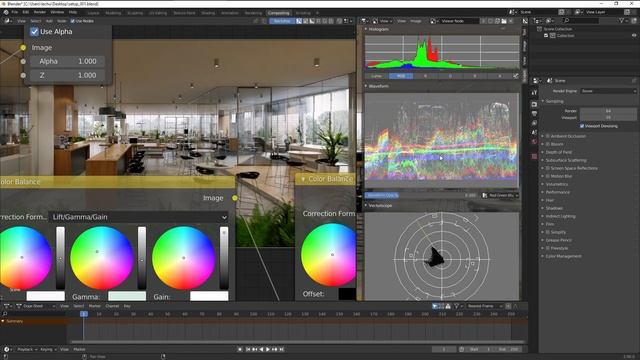Enable the Screen Space Reflections checkbox
This screenshot has height=360, width=640.
[x=548, y=168]
